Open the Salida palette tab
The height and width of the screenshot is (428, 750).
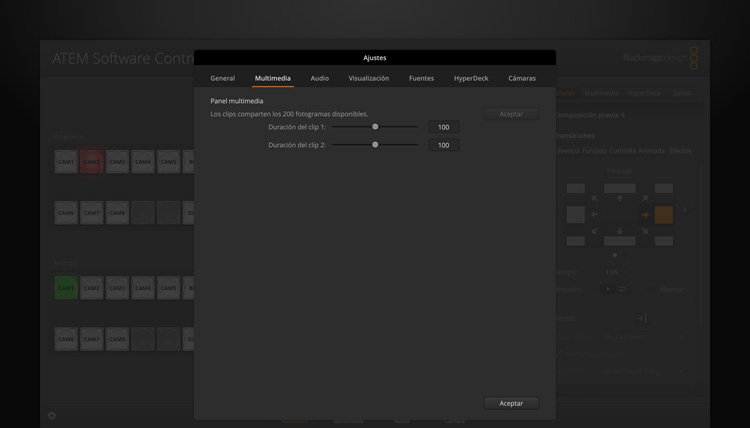click(682, 93)
